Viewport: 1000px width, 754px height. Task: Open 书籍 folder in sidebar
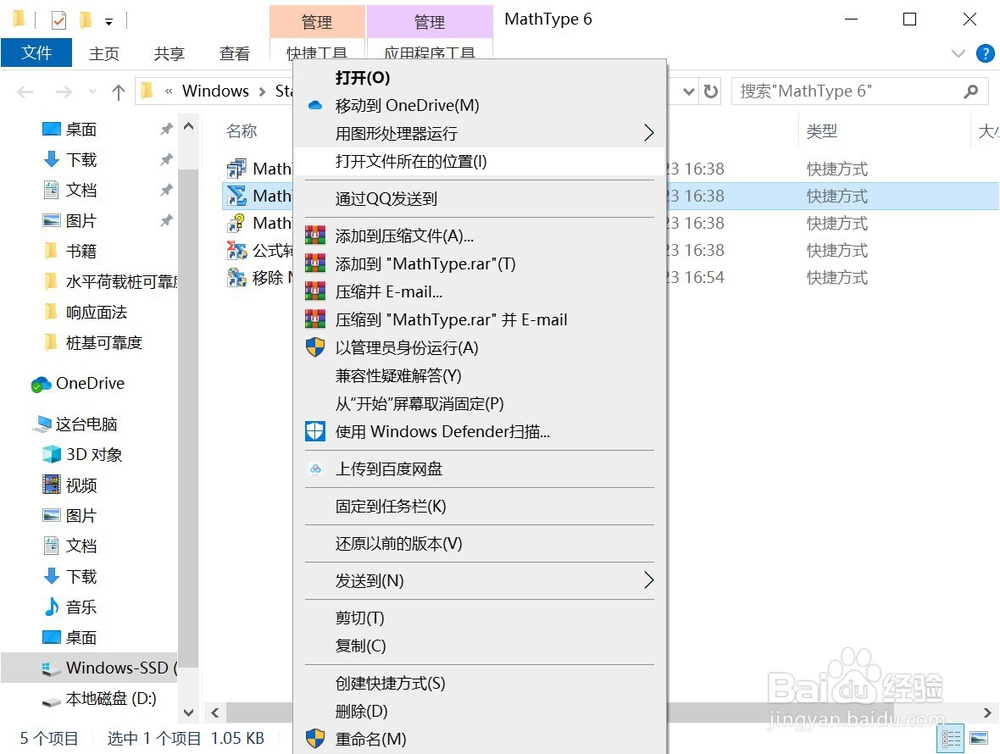point(81,251)
